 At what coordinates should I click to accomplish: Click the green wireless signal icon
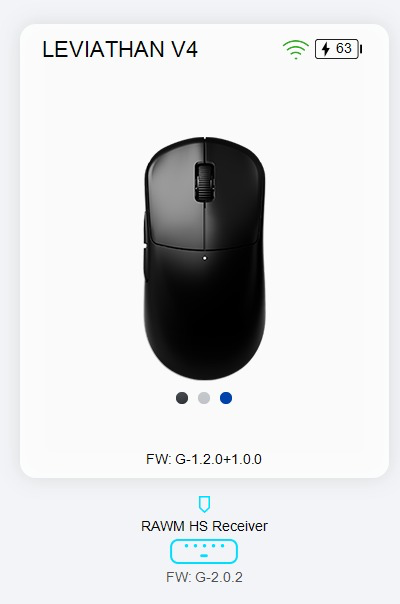(296, 49)
